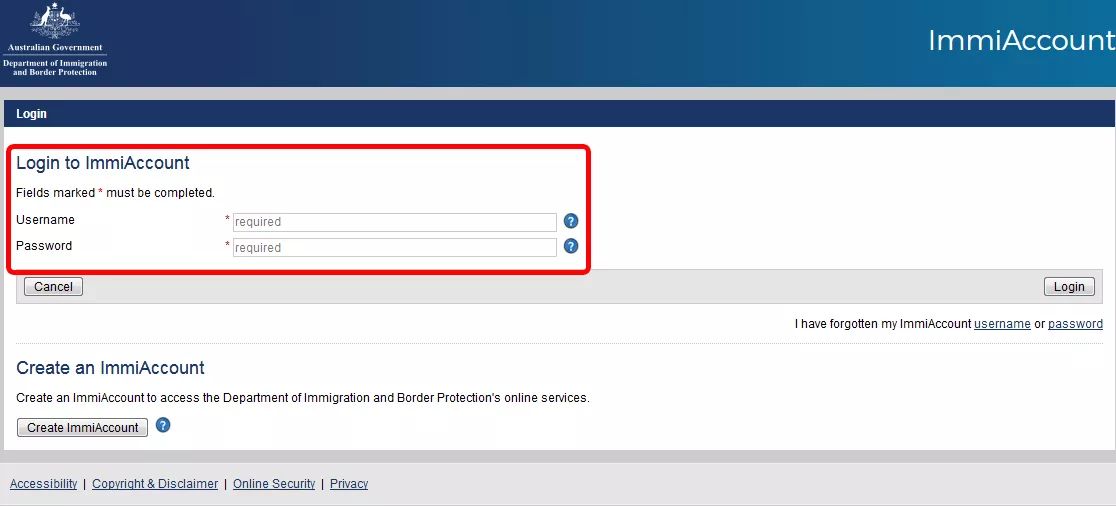Click the Username field label
Screen dimensions: 1116x506
point(46,220)
